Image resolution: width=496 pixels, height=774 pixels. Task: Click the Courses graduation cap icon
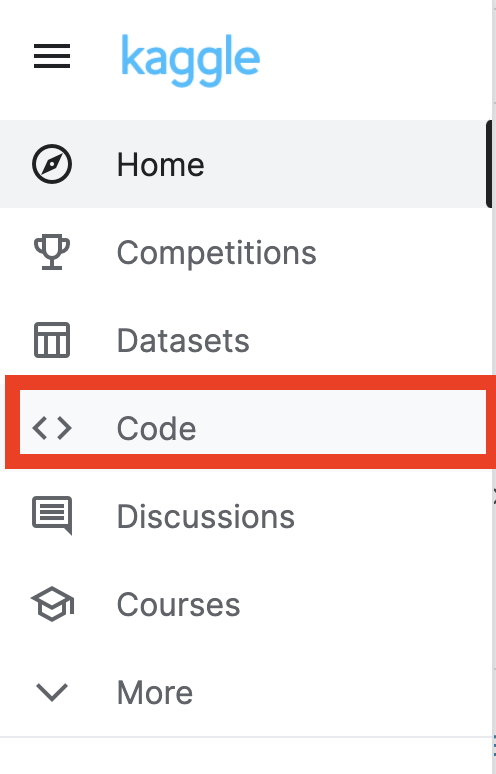[x=52, y=604]
